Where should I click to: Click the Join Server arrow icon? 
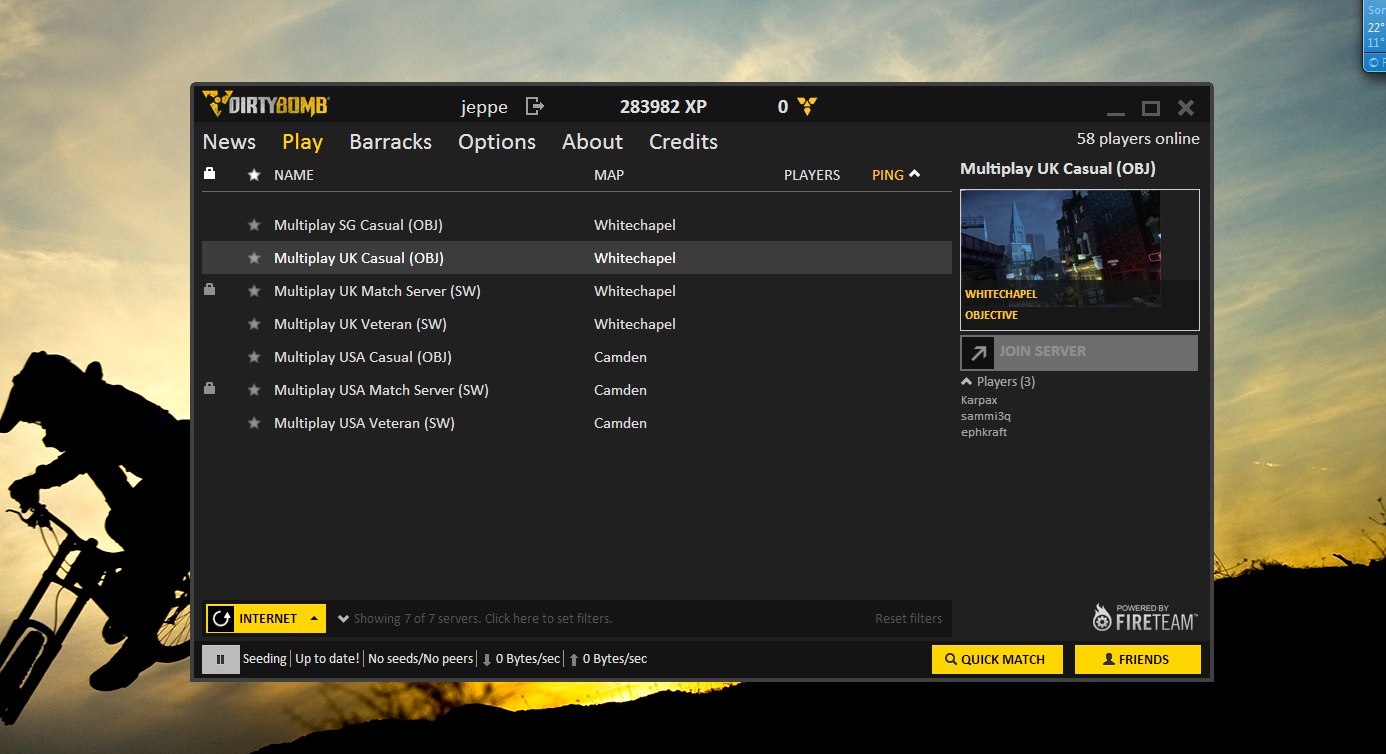click(x=978, y=352)
